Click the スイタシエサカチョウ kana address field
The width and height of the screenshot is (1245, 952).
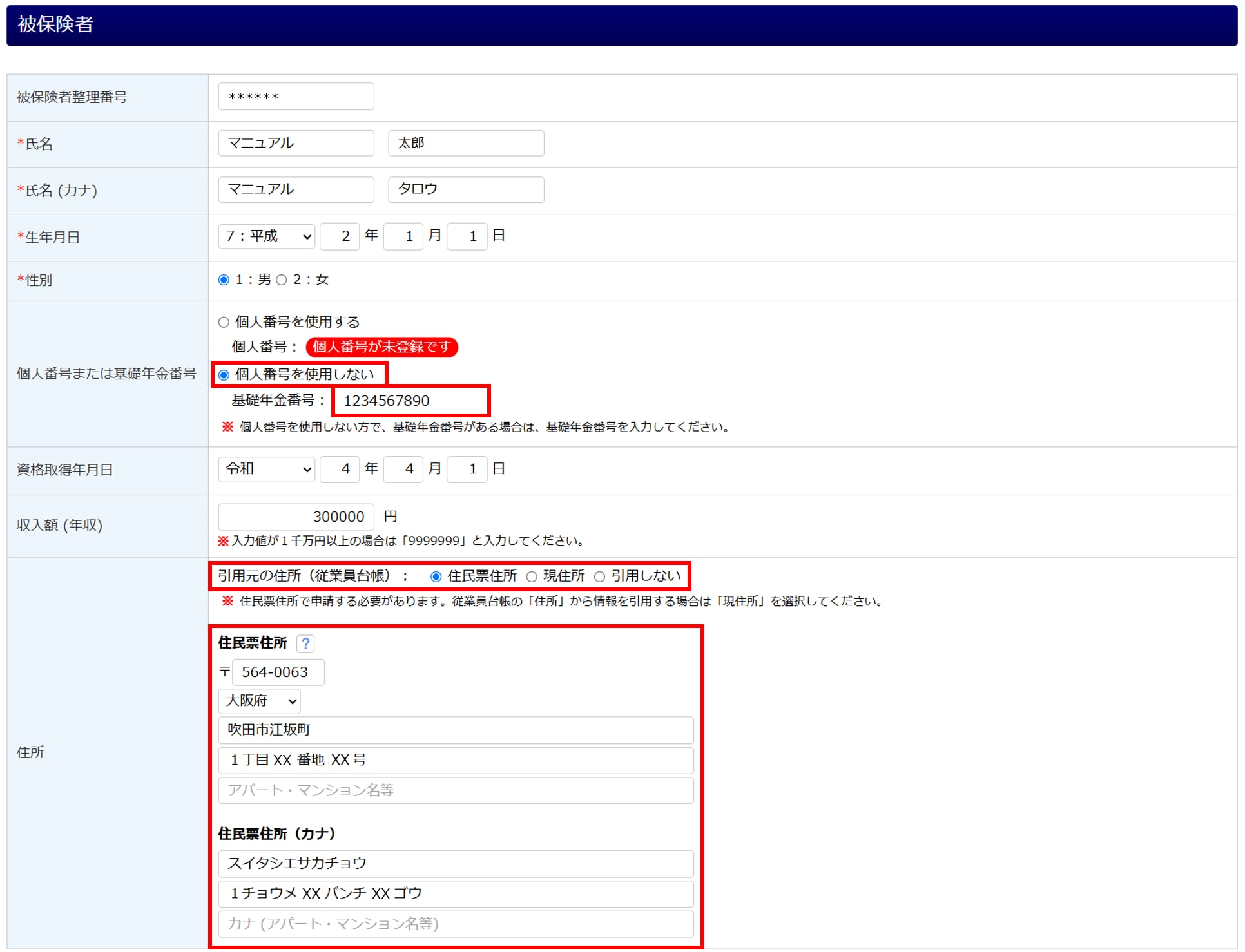coord(456,863)
